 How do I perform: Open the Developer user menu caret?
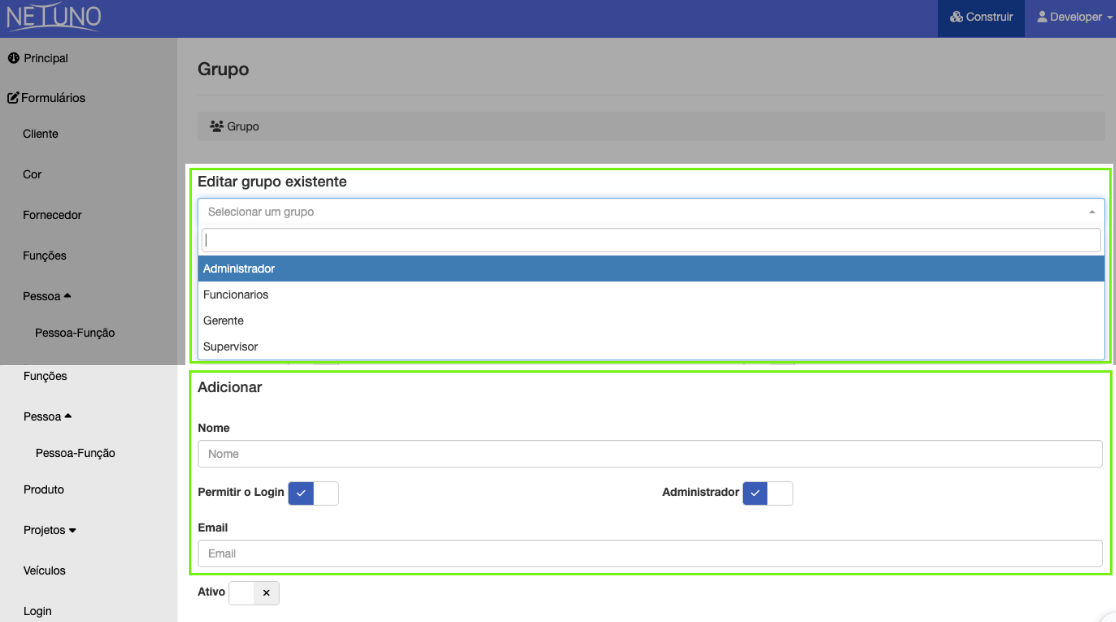[1109, 18]
